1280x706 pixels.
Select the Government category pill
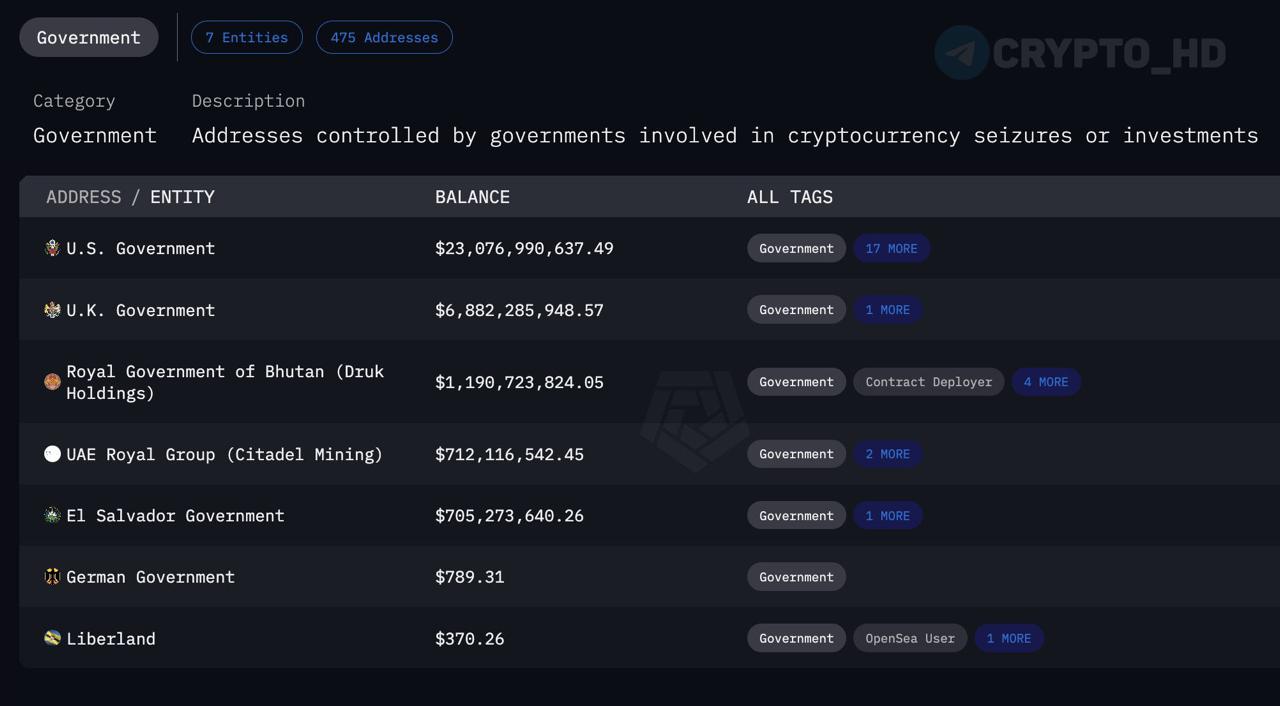click(x=89, y=38)
